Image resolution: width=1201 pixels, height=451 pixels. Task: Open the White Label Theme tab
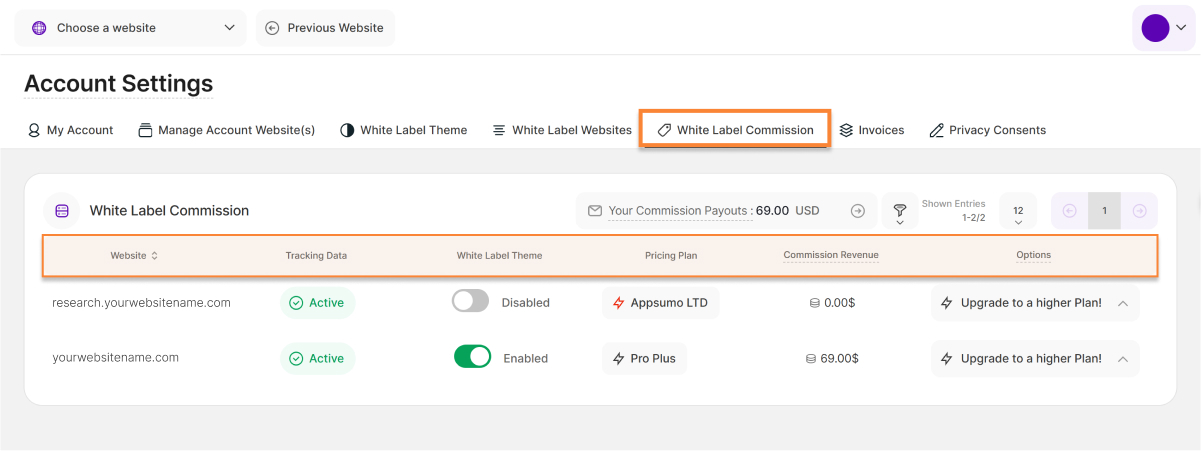(x=403, y=130)
